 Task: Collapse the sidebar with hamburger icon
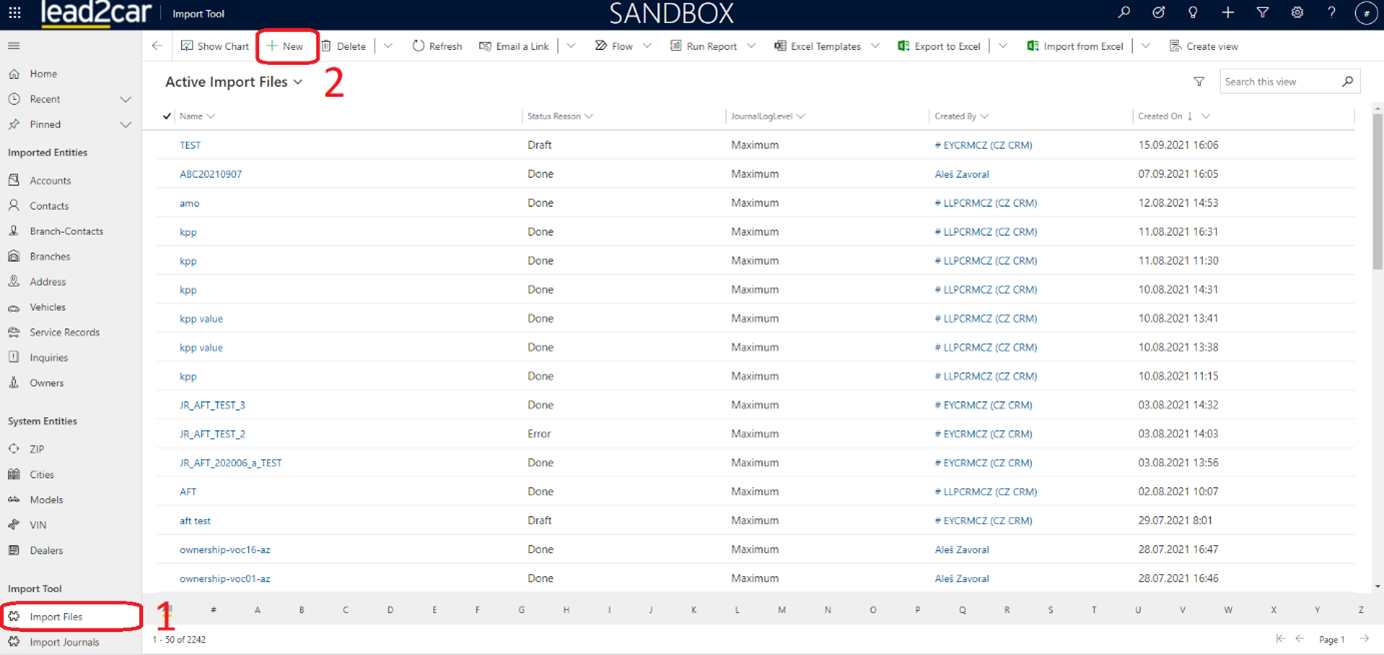point(14,46)
